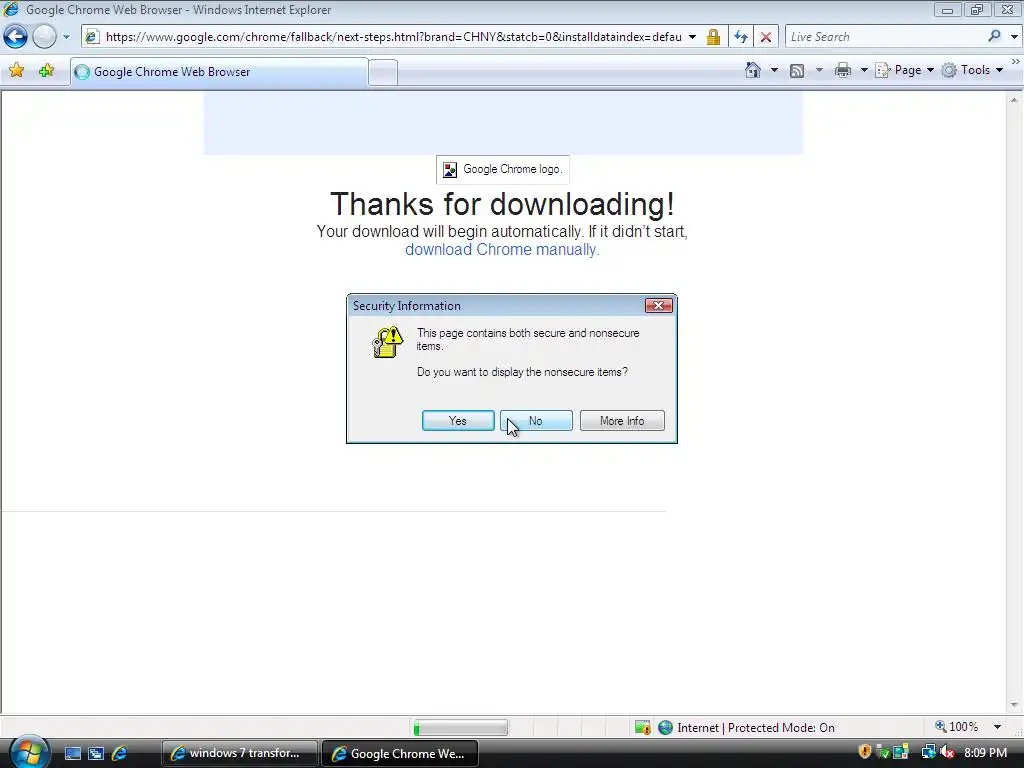Click the page icon beside the URL
The image size is (1024, 768).
tap(92, 37)
